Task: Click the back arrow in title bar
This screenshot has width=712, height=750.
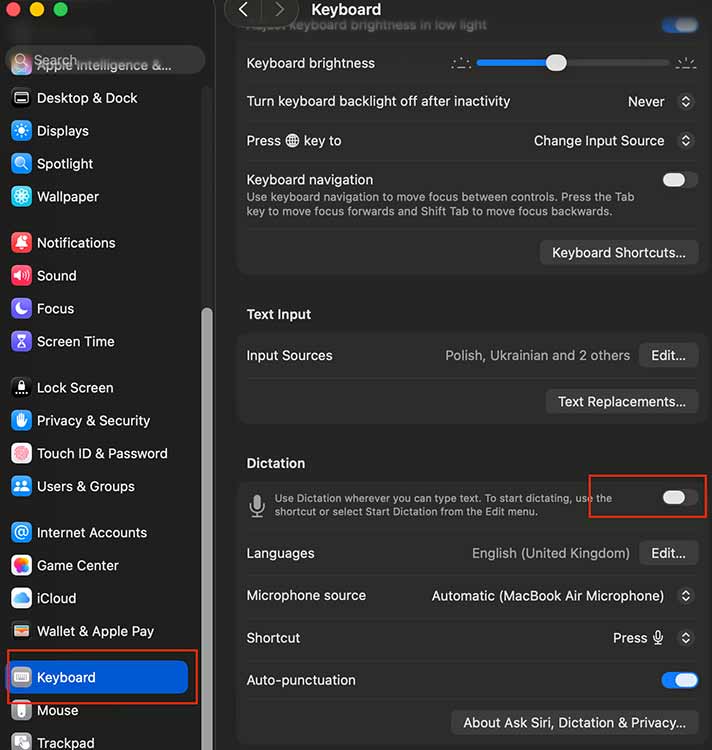Action: tap(243, 10)
